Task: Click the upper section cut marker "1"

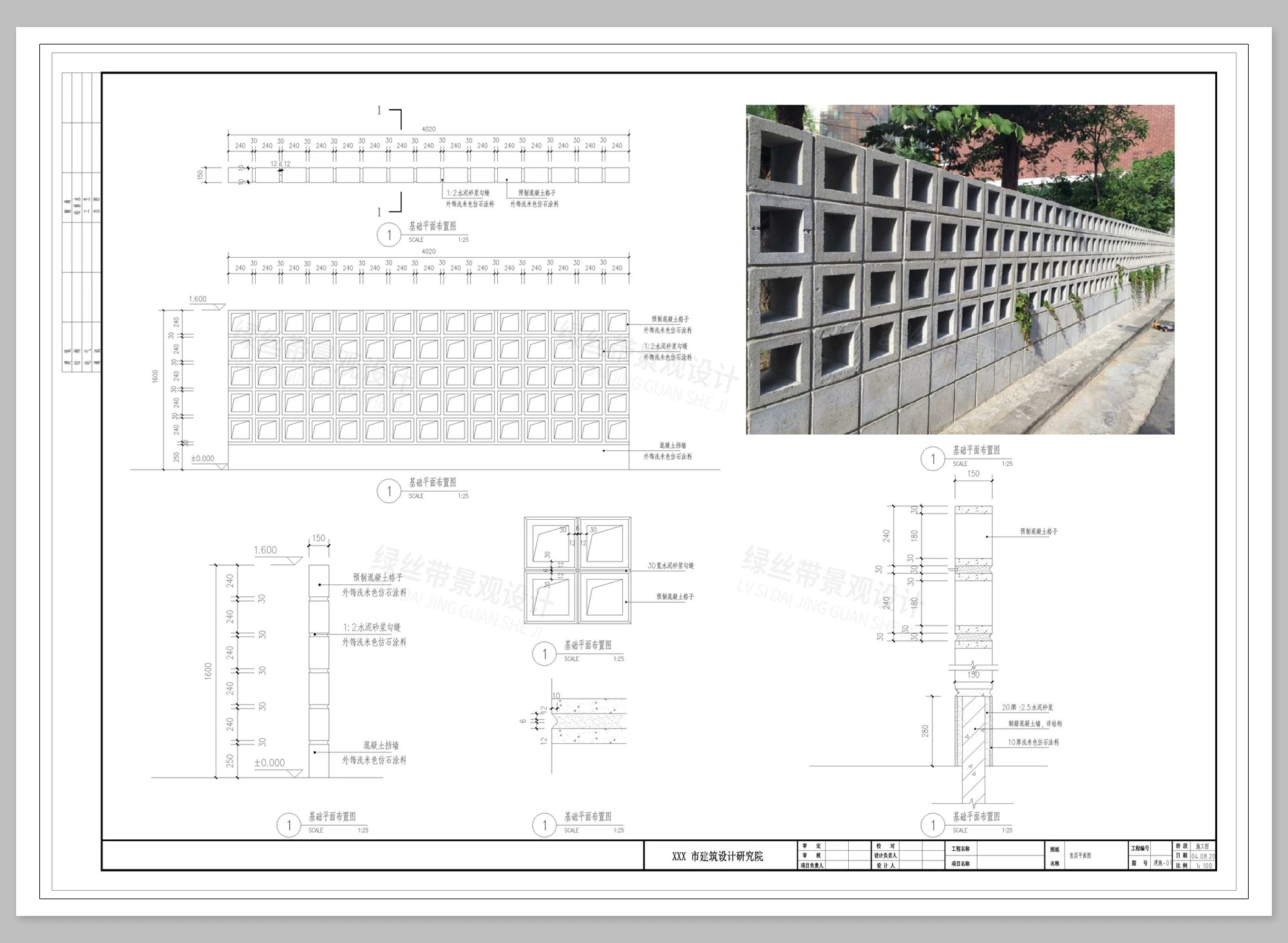Action: [379, 111]
